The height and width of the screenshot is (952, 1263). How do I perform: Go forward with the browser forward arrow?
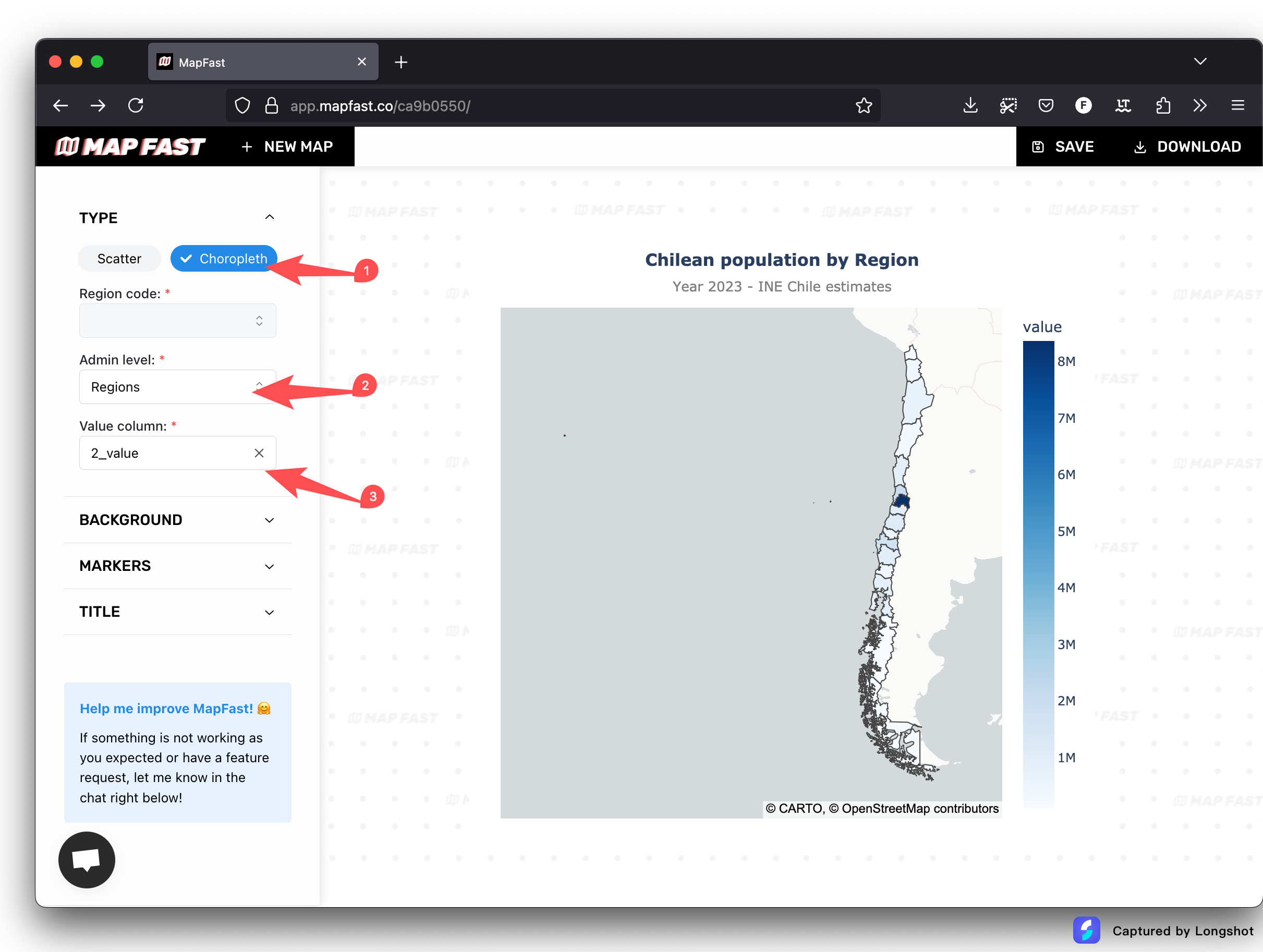tap(98, 106)
